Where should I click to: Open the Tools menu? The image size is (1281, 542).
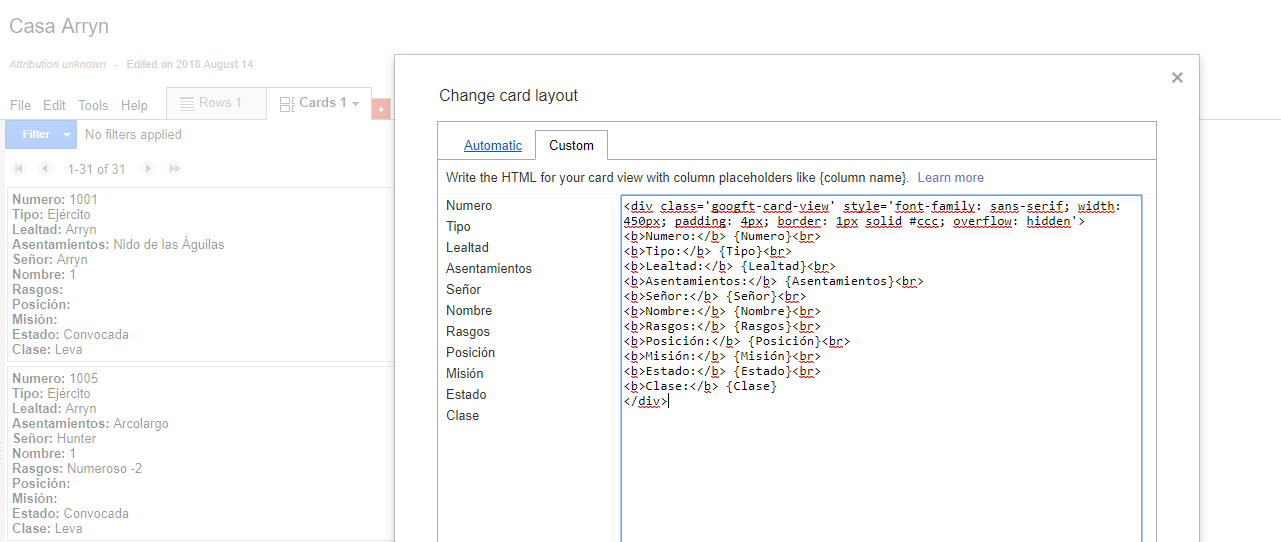(93, 105)
